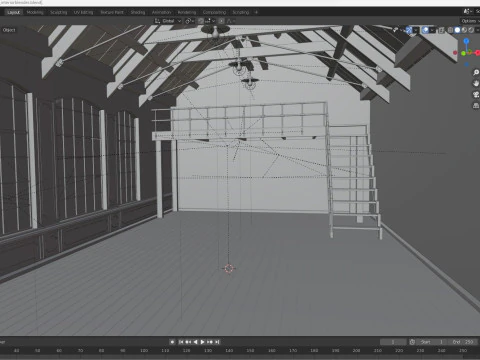Screen dimensions: 480x360
Task: Click frame 200 on the timeline ruler
Action: [356, 351]
